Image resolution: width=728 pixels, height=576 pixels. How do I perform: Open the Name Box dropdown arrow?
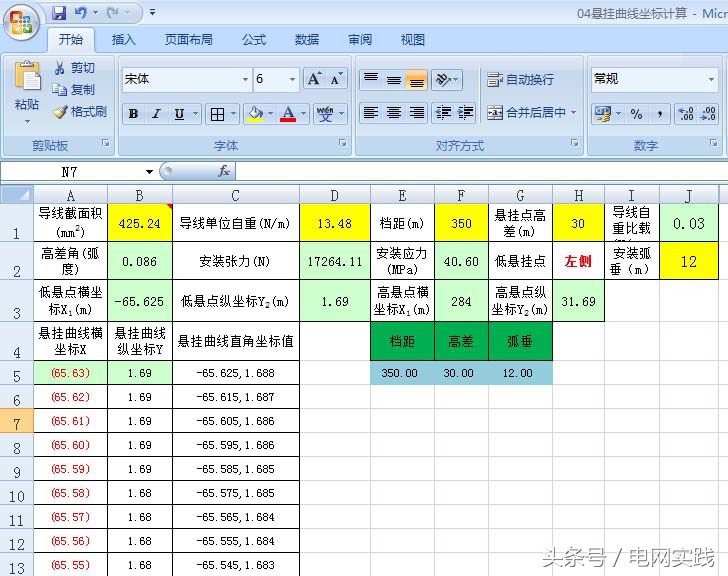click(x=150, y=172)
